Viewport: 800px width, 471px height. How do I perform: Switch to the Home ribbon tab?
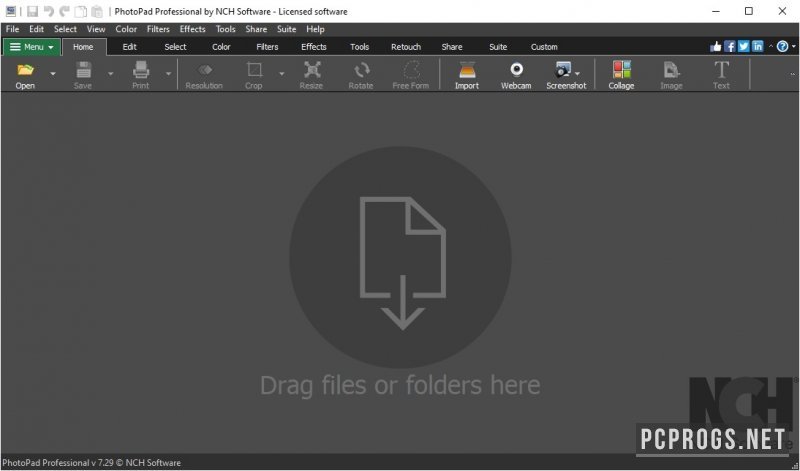pos(83,47)
